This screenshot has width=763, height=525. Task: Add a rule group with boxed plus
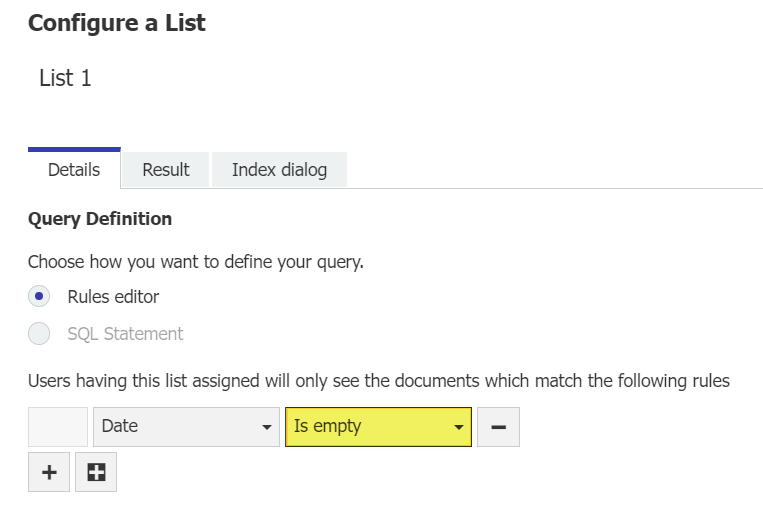[96, 472]
